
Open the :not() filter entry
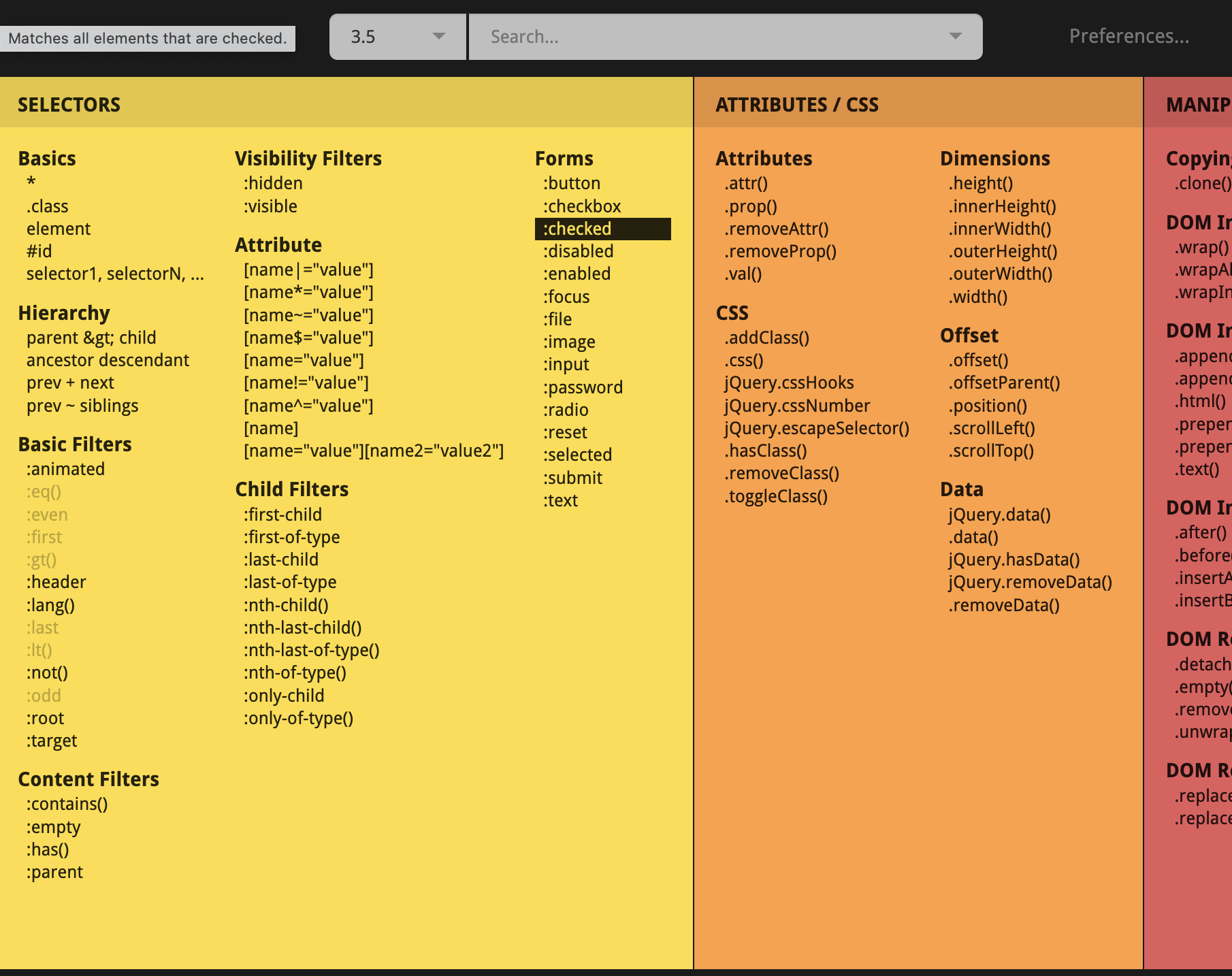point(47,672)
